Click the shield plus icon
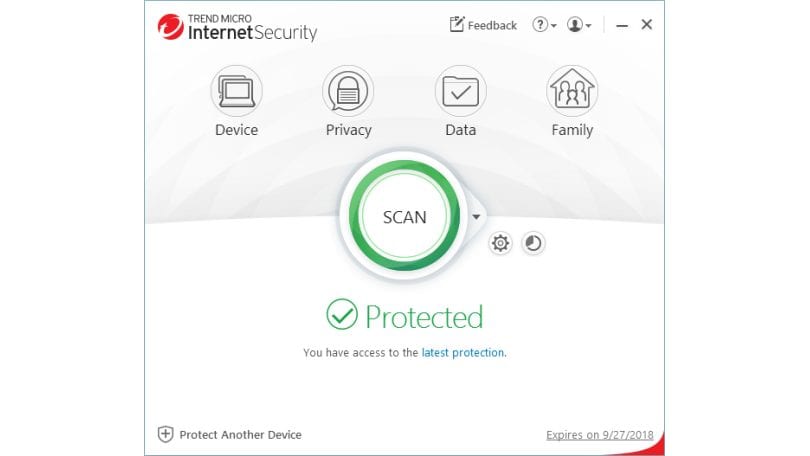 point(165,434)
